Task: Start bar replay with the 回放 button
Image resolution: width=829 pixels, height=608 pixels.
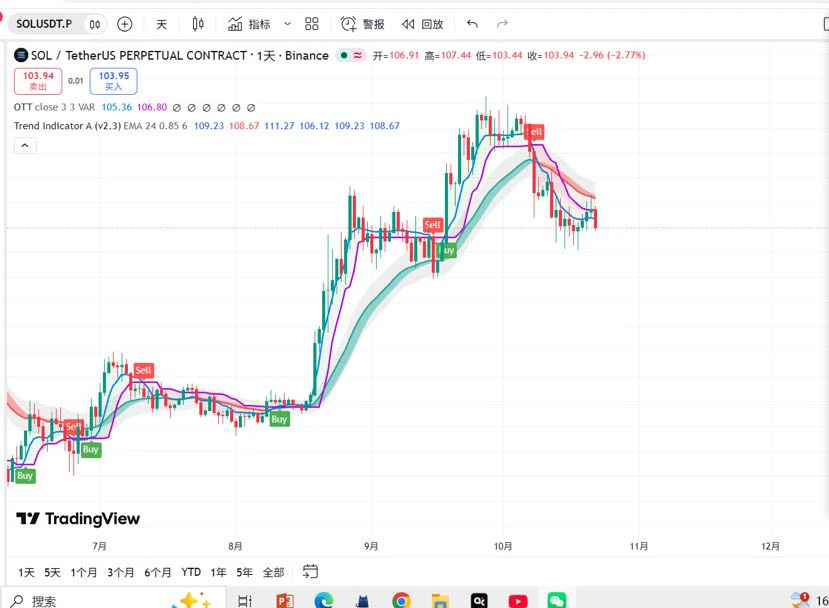Action: click(x=422, y=24)
